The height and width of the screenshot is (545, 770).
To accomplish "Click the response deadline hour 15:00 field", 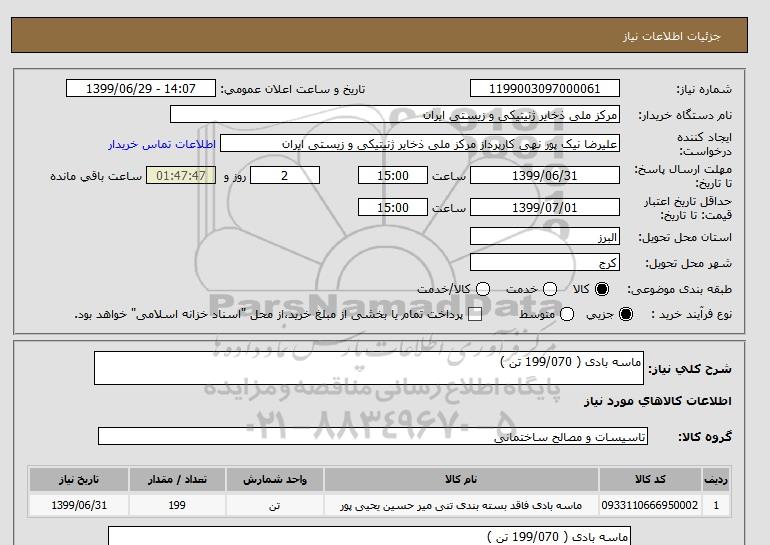I will 393,175.
